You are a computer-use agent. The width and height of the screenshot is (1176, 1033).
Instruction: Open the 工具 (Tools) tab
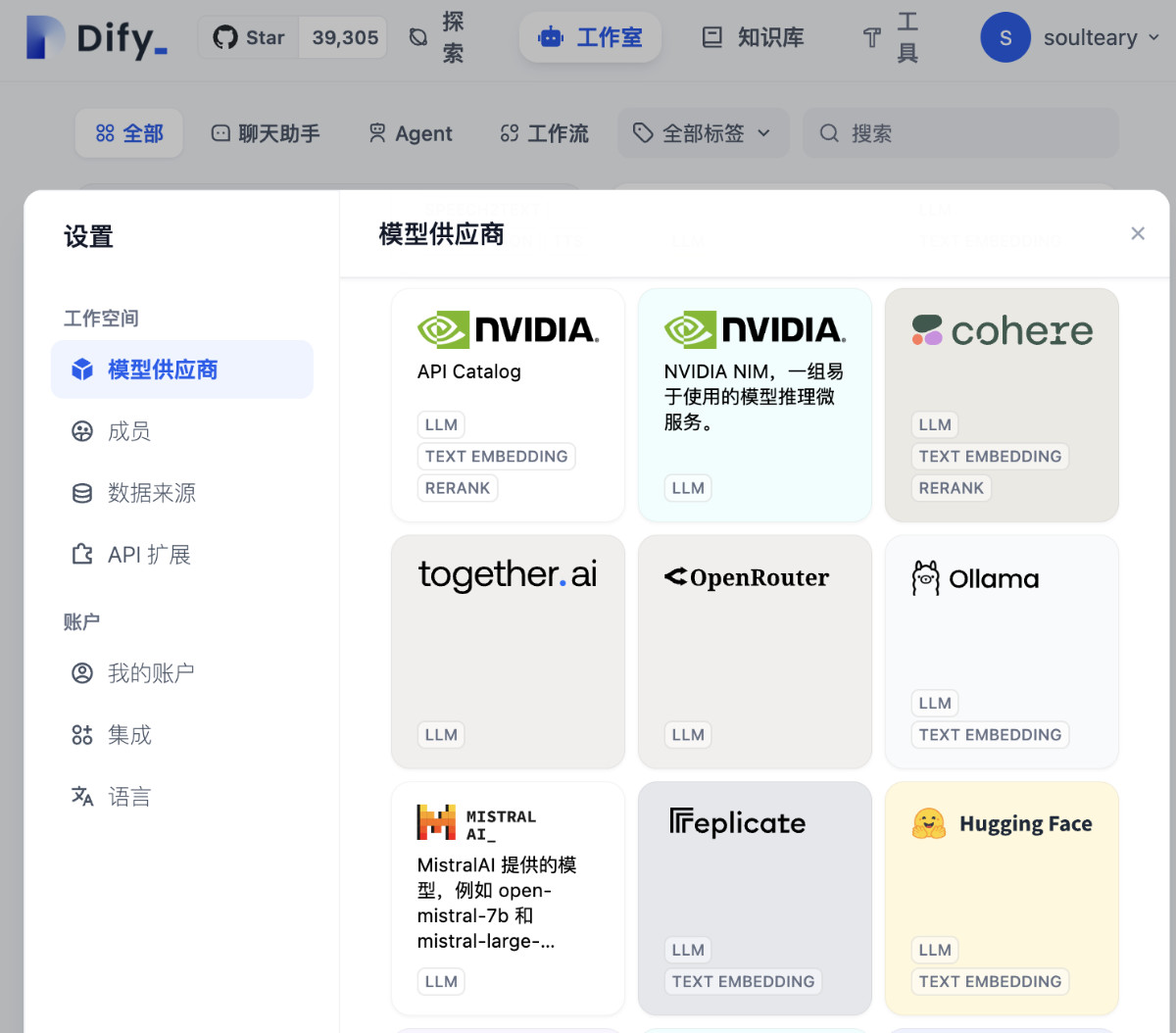tap(890, 37)
